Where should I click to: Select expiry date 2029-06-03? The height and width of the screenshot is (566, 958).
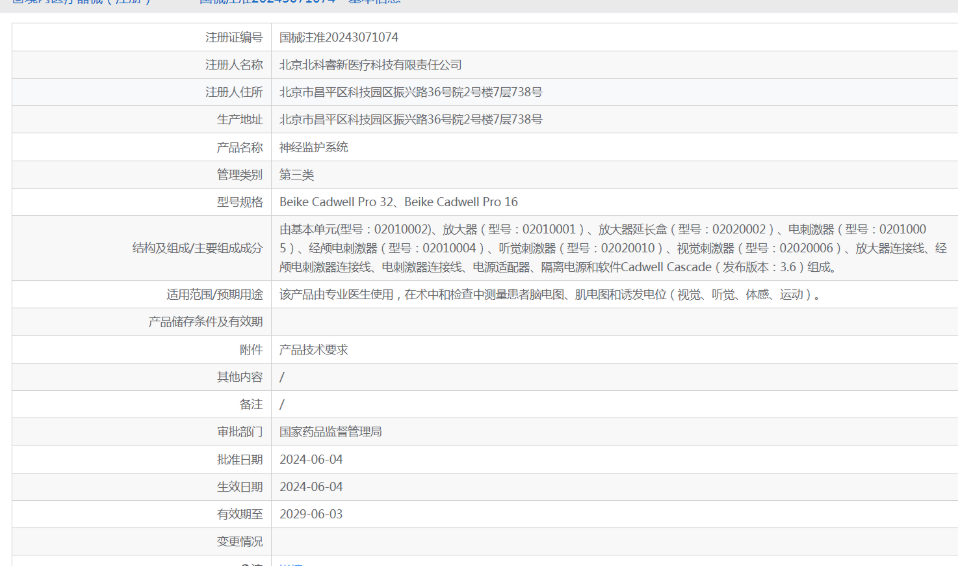(x=311, y=514)
